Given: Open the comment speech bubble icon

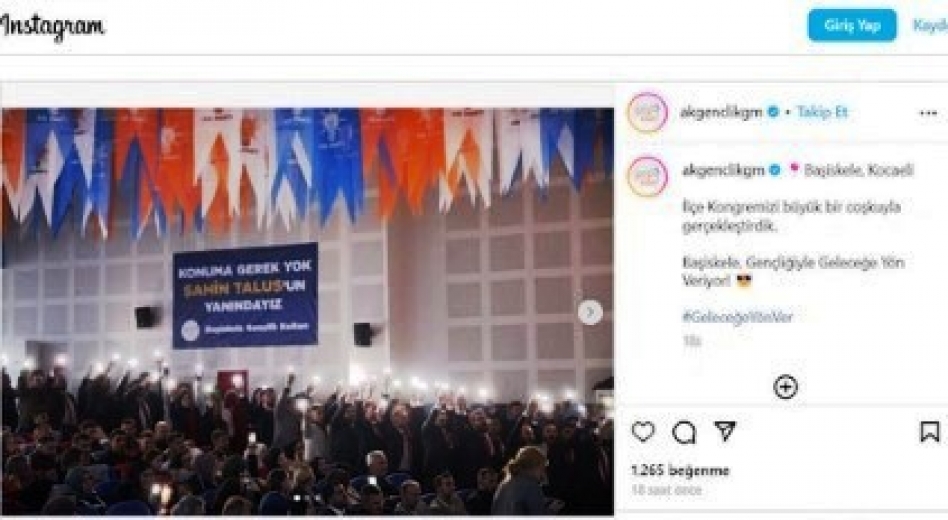Looking at the screenshot, I should (x=684, y=432).
